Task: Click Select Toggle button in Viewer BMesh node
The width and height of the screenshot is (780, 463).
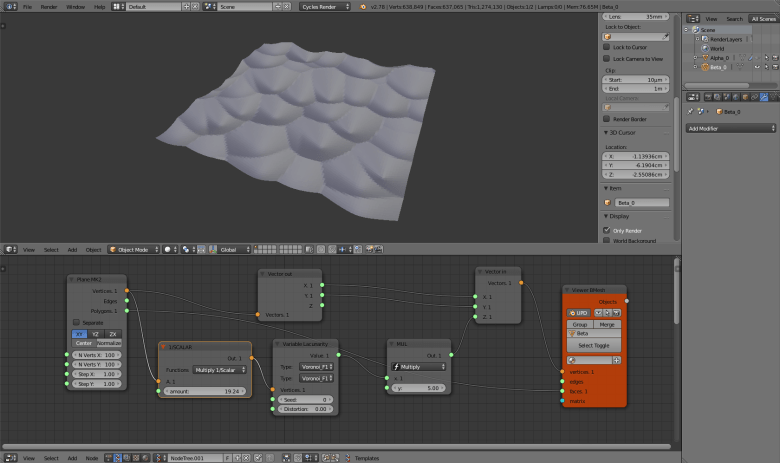Action: 594,345
